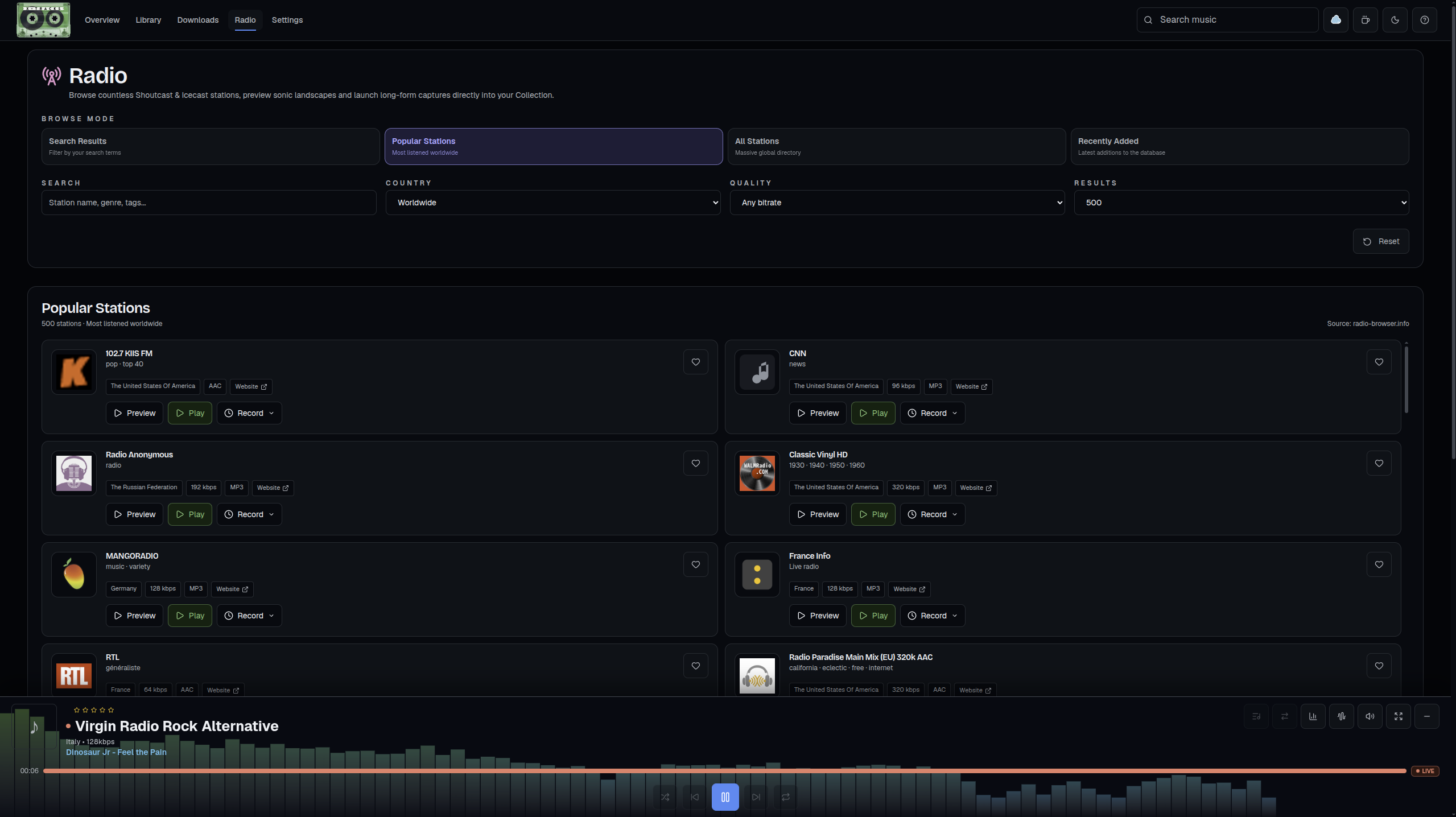Screen dimensions: 1456x817
Task: Open the Website link for MANGORADIO
Action: click(x=232, y=589)
